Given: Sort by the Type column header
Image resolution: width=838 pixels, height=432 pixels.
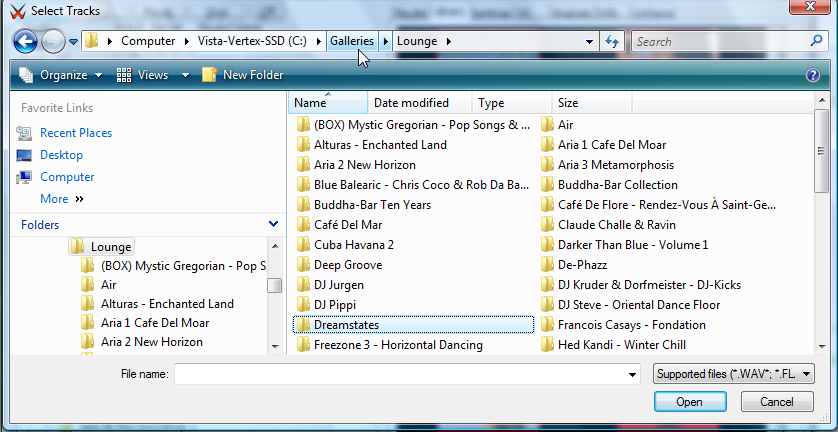Looking at the screenshot, I should click(x=512, y=103).
